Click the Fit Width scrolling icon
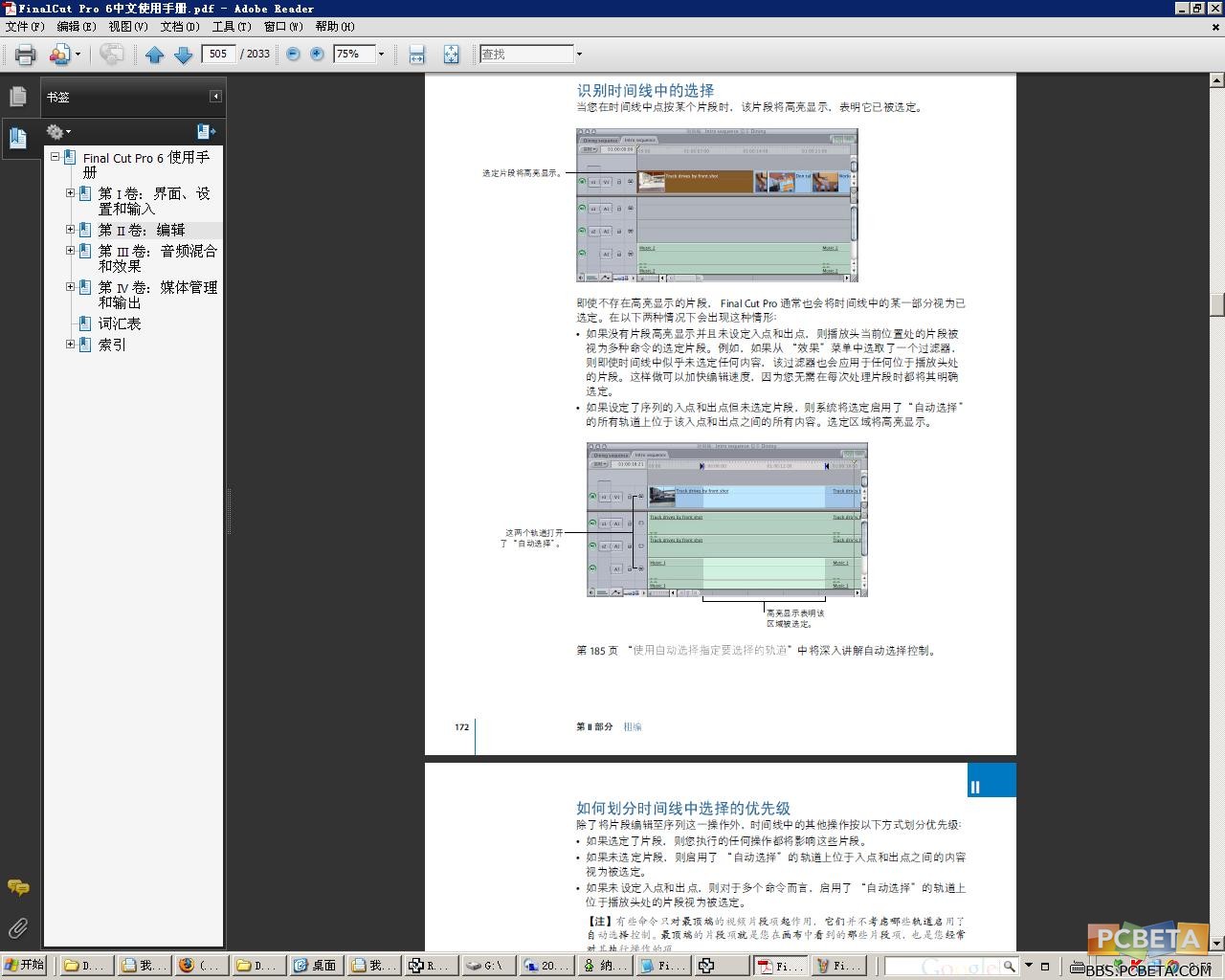This screenshot has height=980, width=1225. [416, 55]
